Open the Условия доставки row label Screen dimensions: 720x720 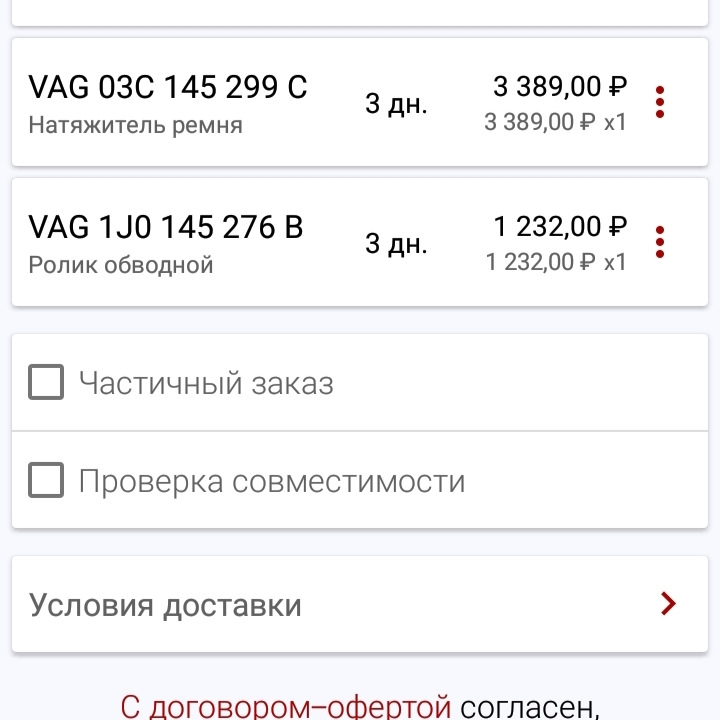click(x=165, y=605)
